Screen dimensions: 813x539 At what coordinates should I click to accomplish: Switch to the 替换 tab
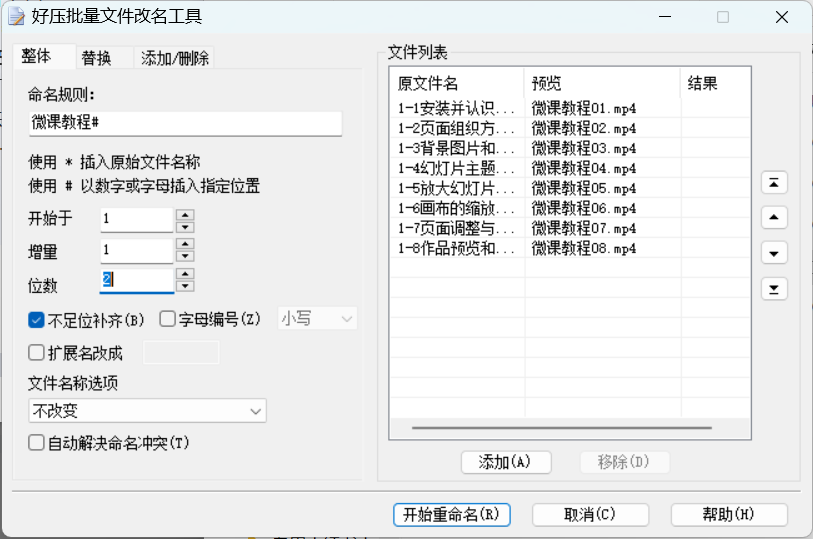tap(96, 58)
